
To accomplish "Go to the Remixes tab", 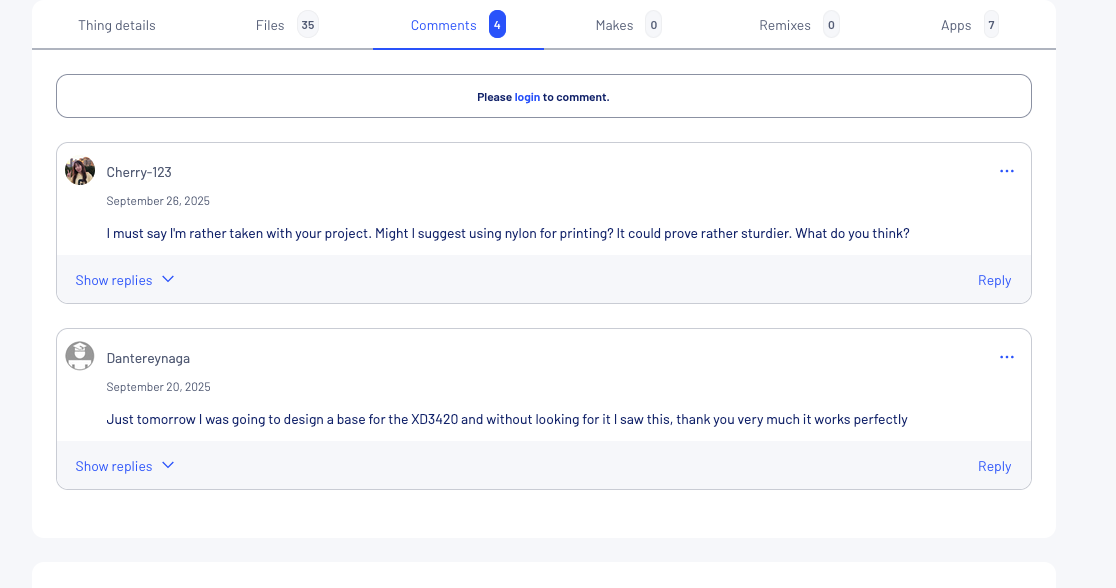I will (785, 25).
